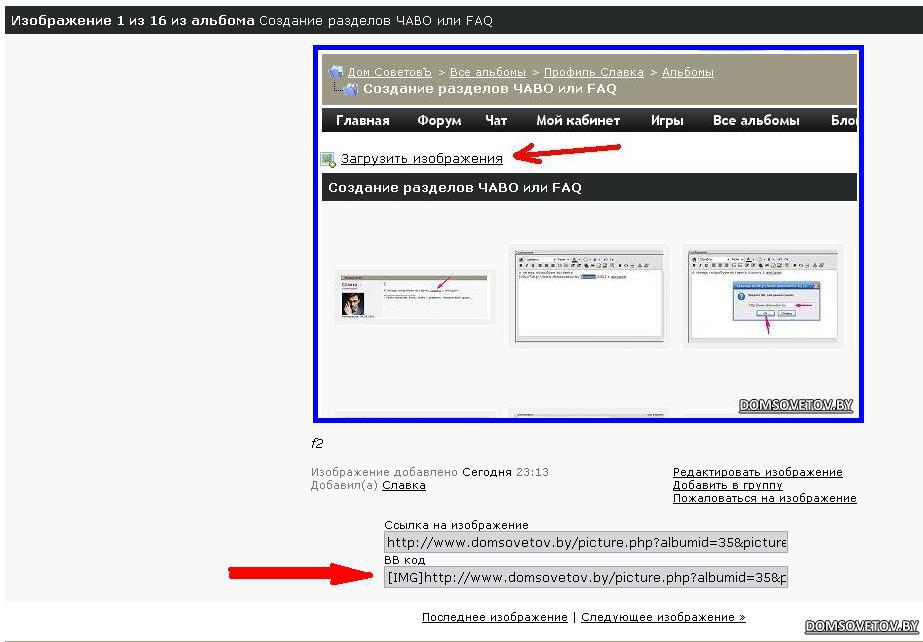Click the upload icon beside Загрузить изображения

pos(328,159)
